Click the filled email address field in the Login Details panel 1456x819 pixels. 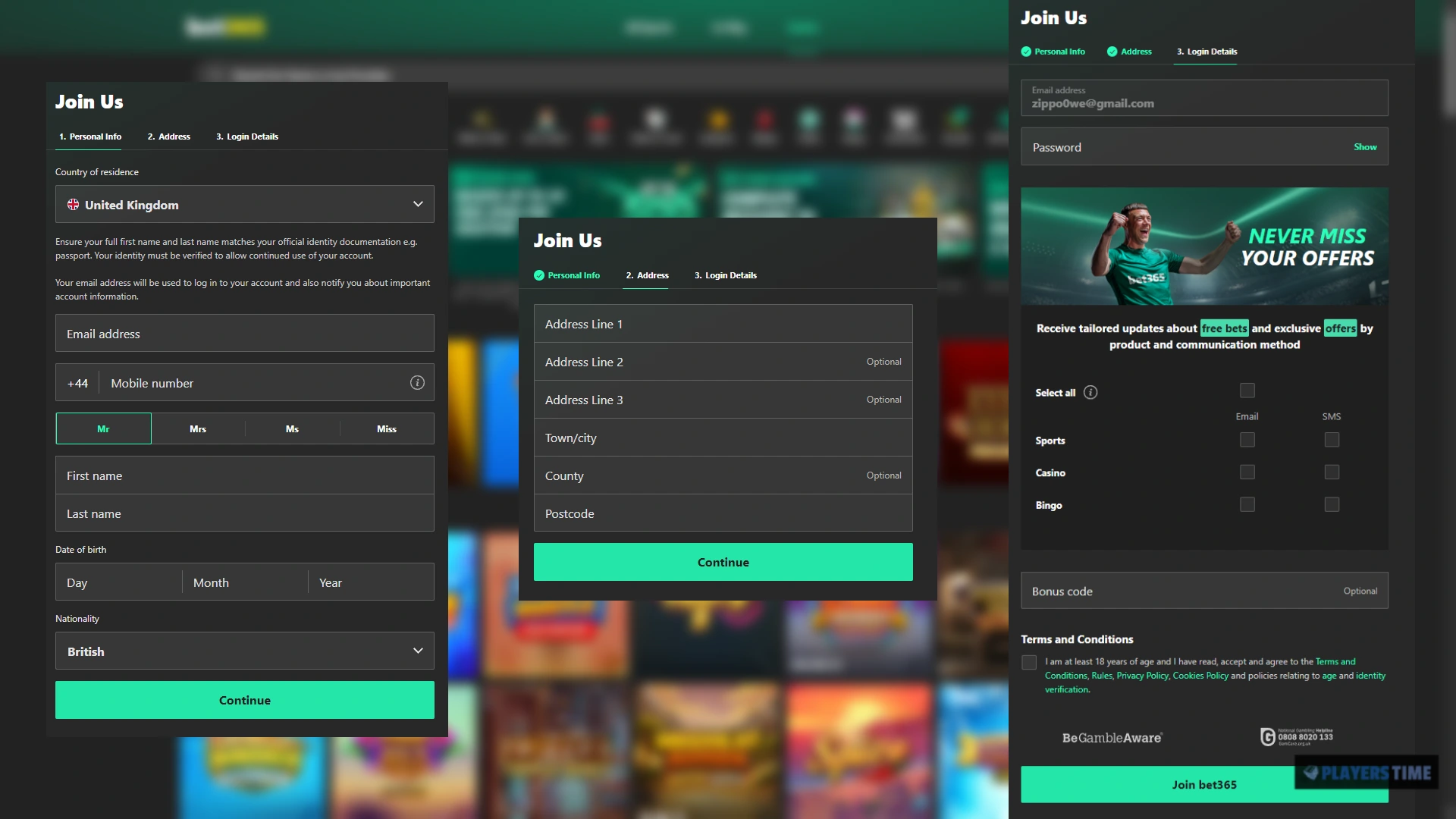(1204, 98)
